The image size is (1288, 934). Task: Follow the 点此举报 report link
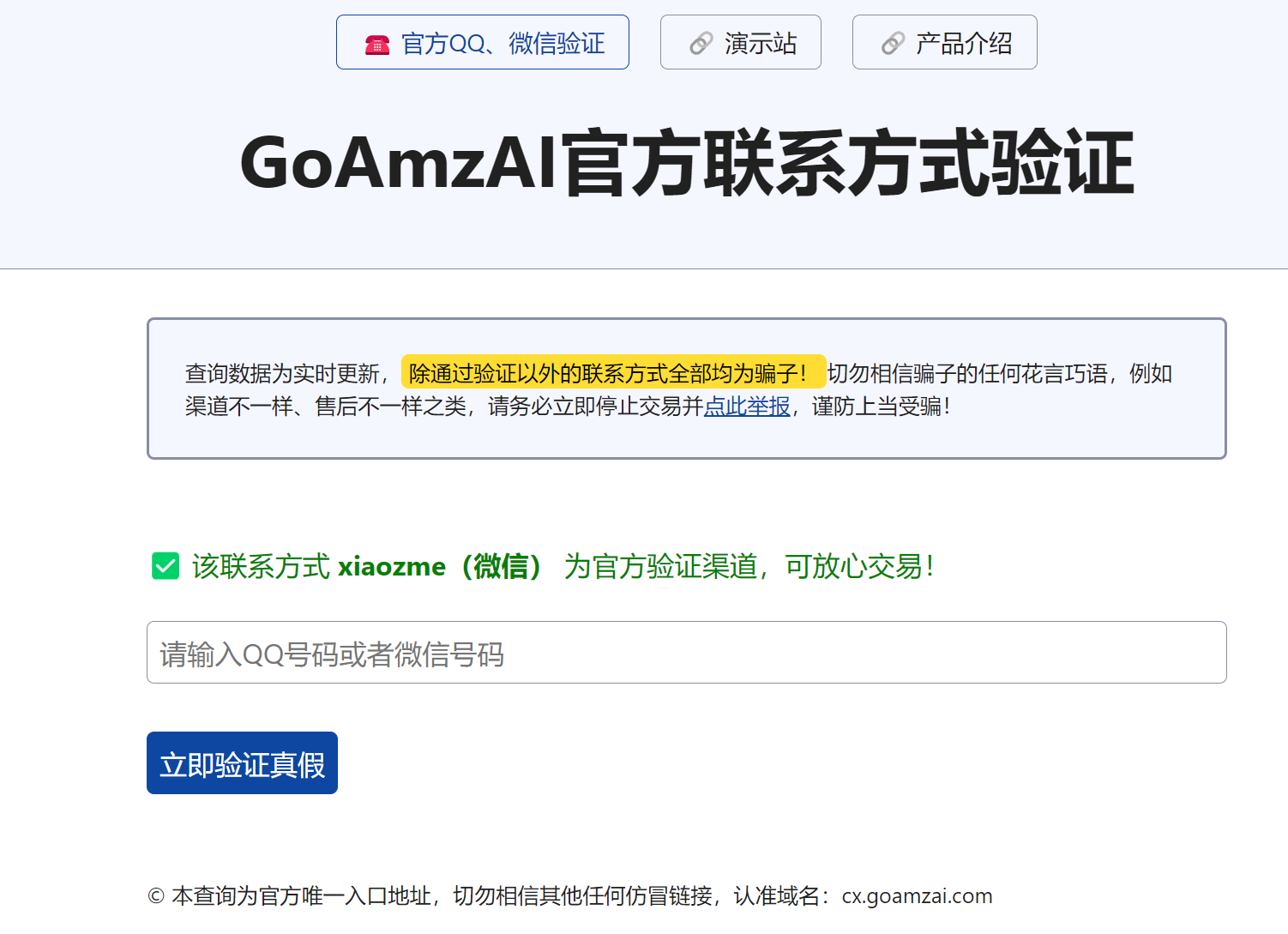click(747, 406)
